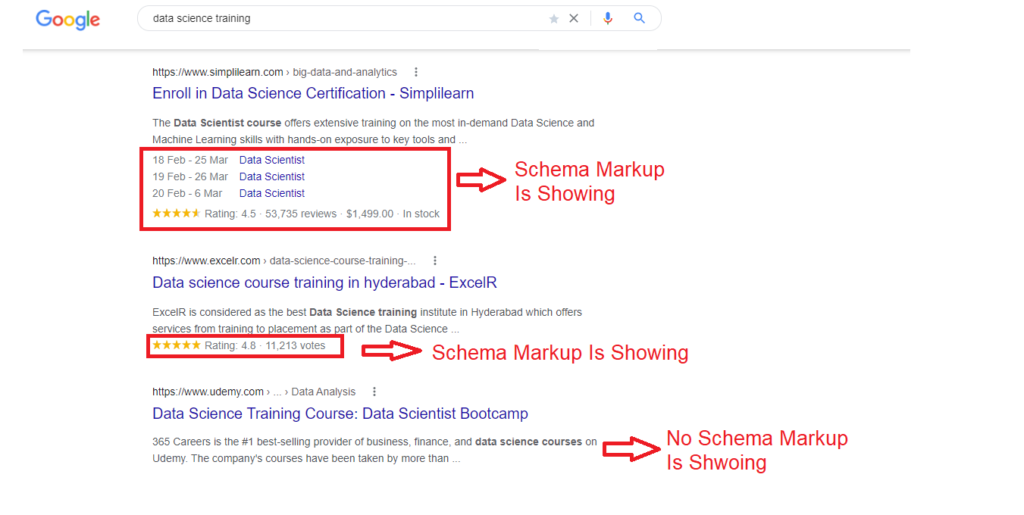1024x515 pixels.
Task: Click Data Scientist link for 20 Feb - 6 Mar
Action: [x=272, y=193]
